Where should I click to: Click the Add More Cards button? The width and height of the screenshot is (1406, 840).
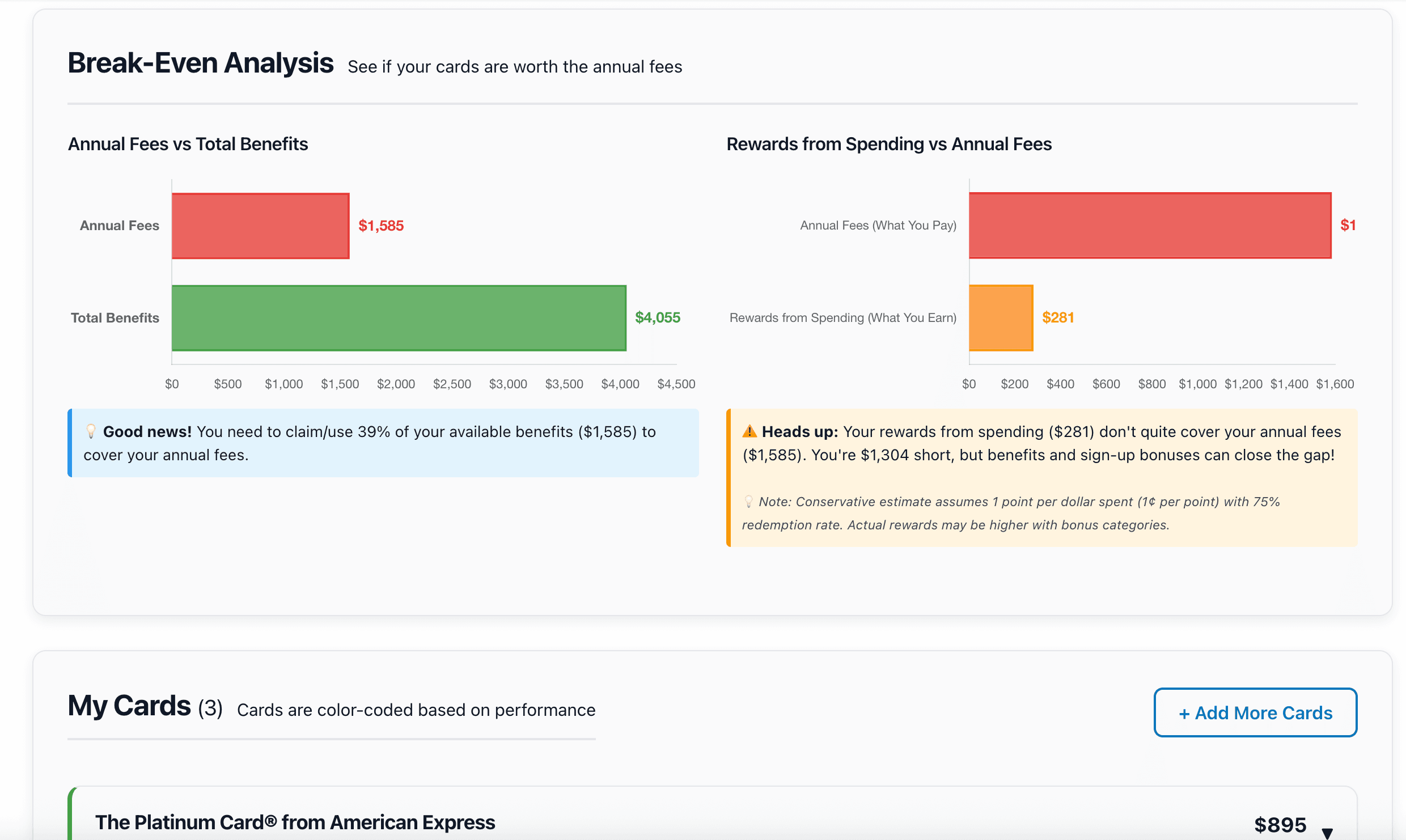[x=1255, y=712]
